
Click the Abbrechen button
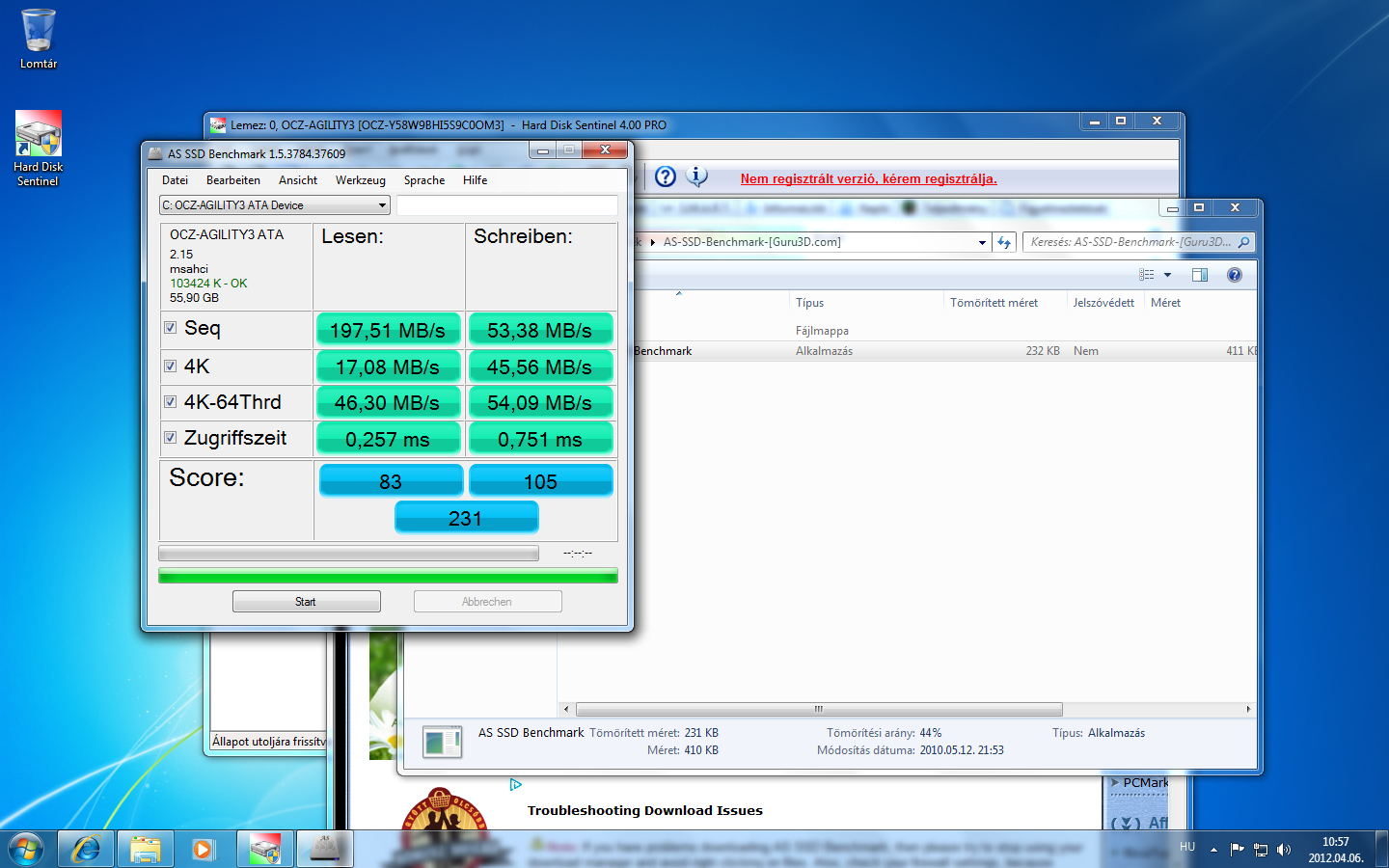coord(488,602)
